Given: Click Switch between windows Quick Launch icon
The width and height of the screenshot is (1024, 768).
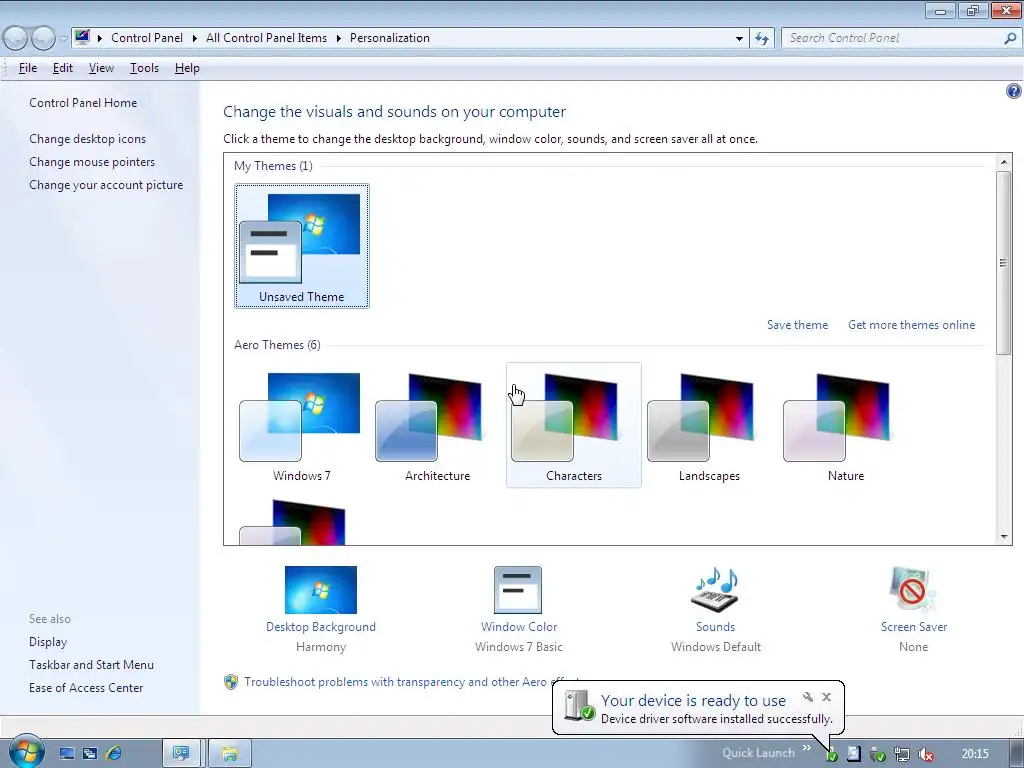Looking at the screenshot, I should coord(90,754).
